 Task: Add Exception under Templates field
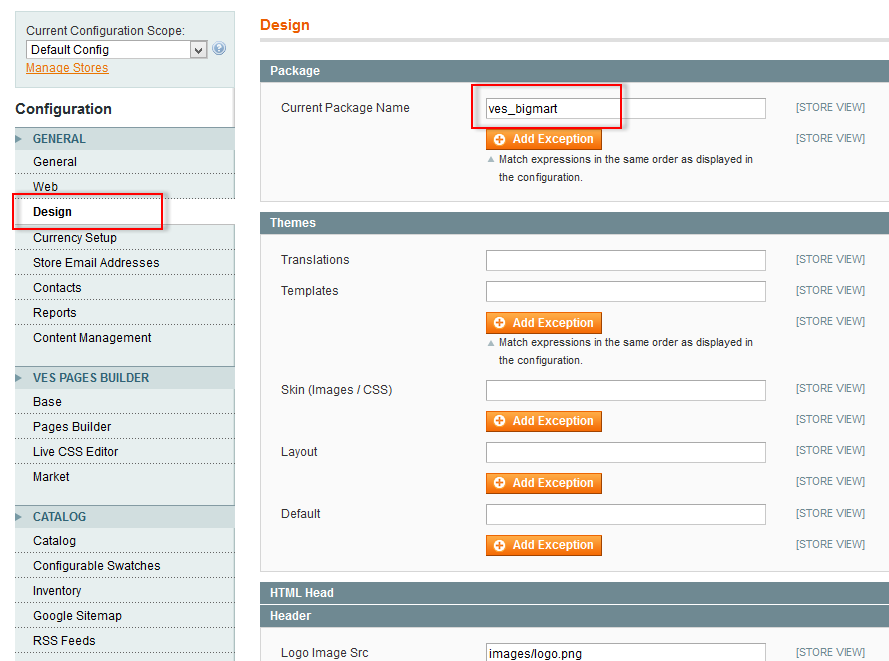tap(544, 323)
